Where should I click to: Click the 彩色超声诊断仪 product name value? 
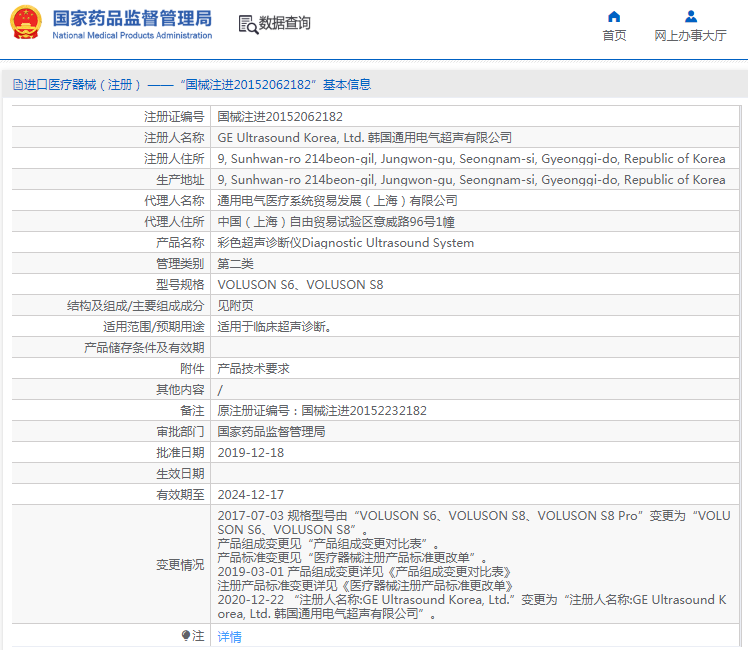(x=345, y=243)
